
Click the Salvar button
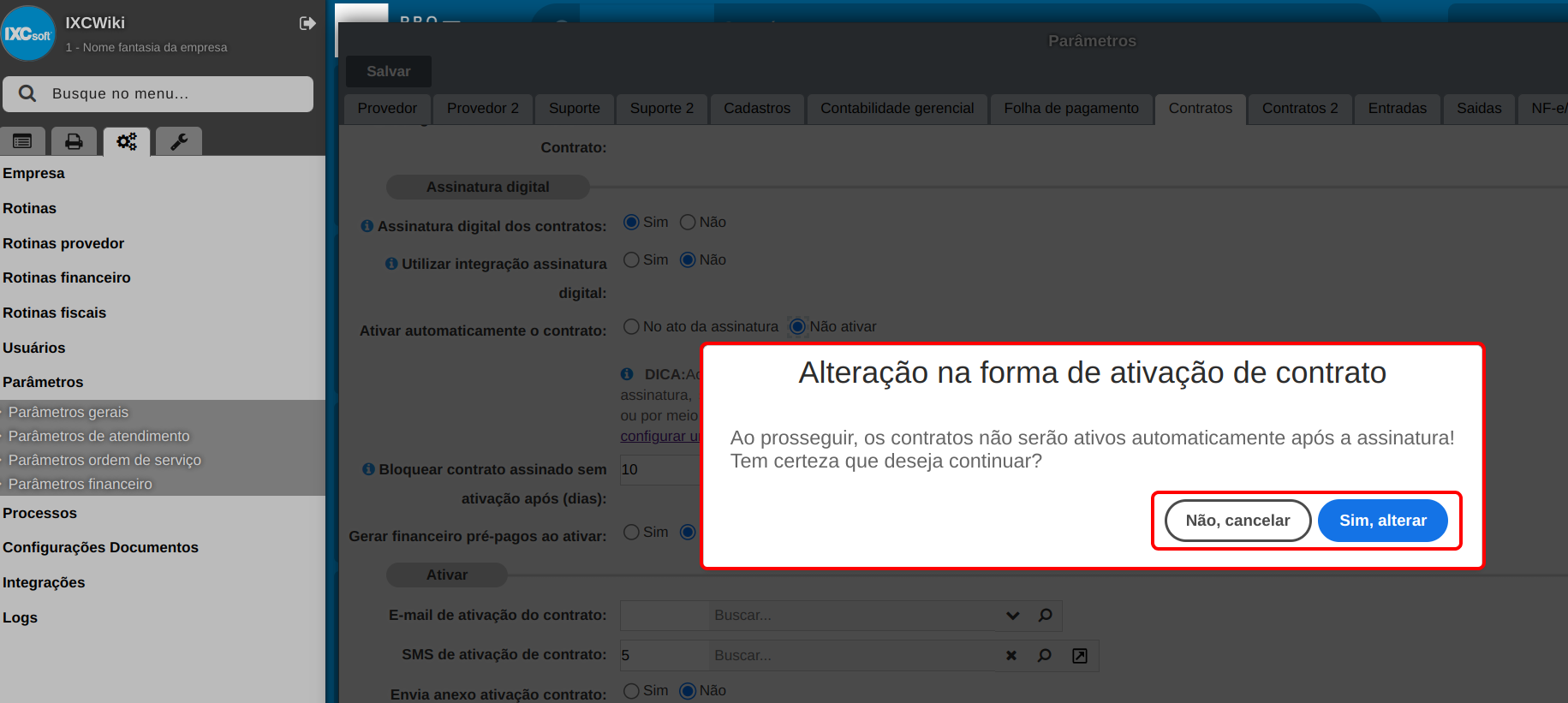point(389,71)
